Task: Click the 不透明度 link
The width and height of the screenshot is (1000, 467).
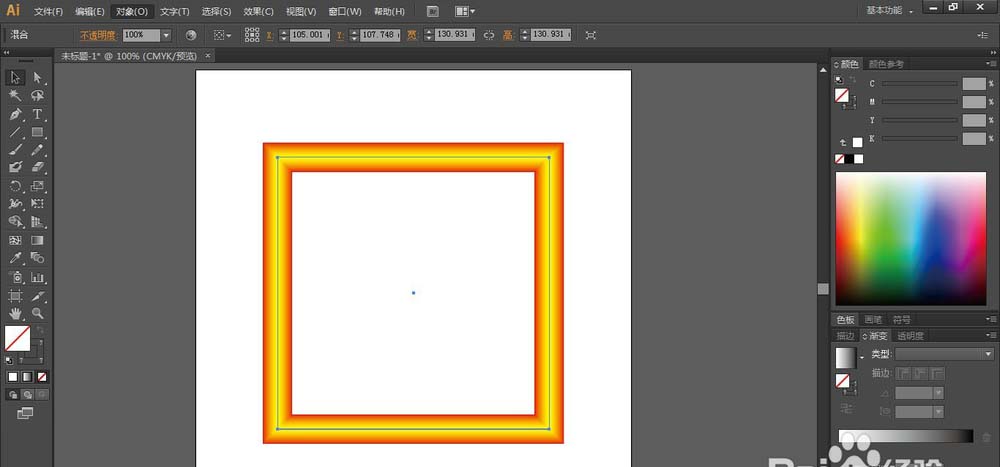Action: [98, 35]
